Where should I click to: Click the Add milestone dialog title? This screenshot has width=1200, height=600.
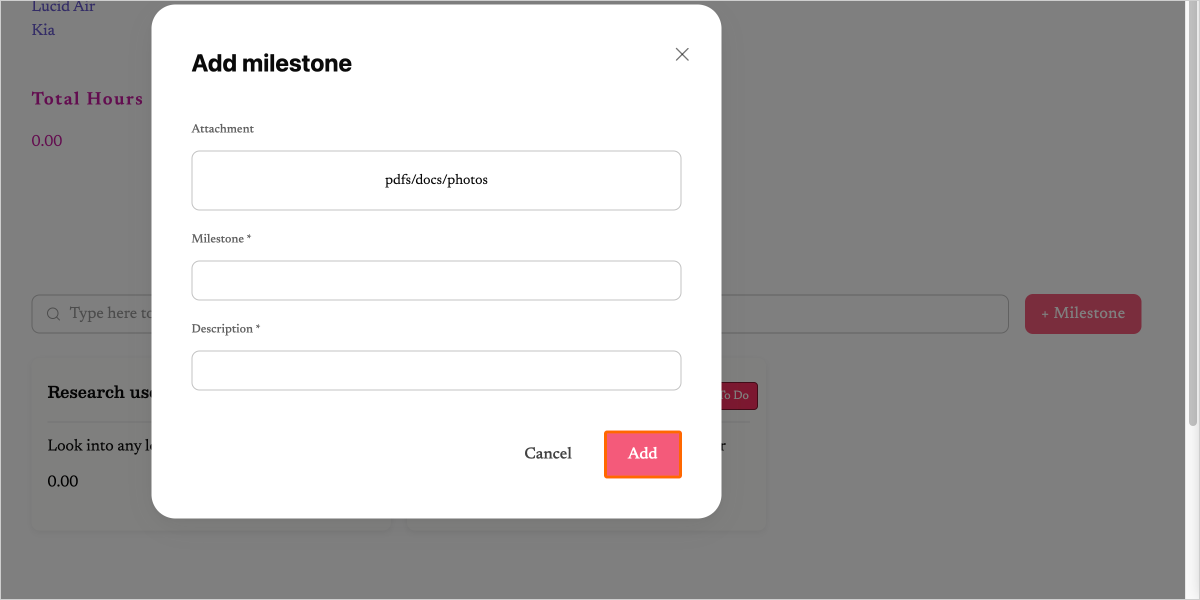[x=271, y=64]
